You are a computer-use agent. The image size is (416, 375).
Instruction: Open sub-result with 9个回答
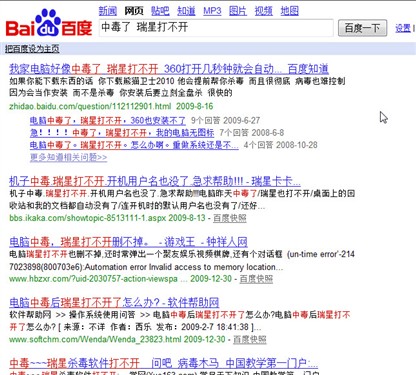click(x=108, y=120)
